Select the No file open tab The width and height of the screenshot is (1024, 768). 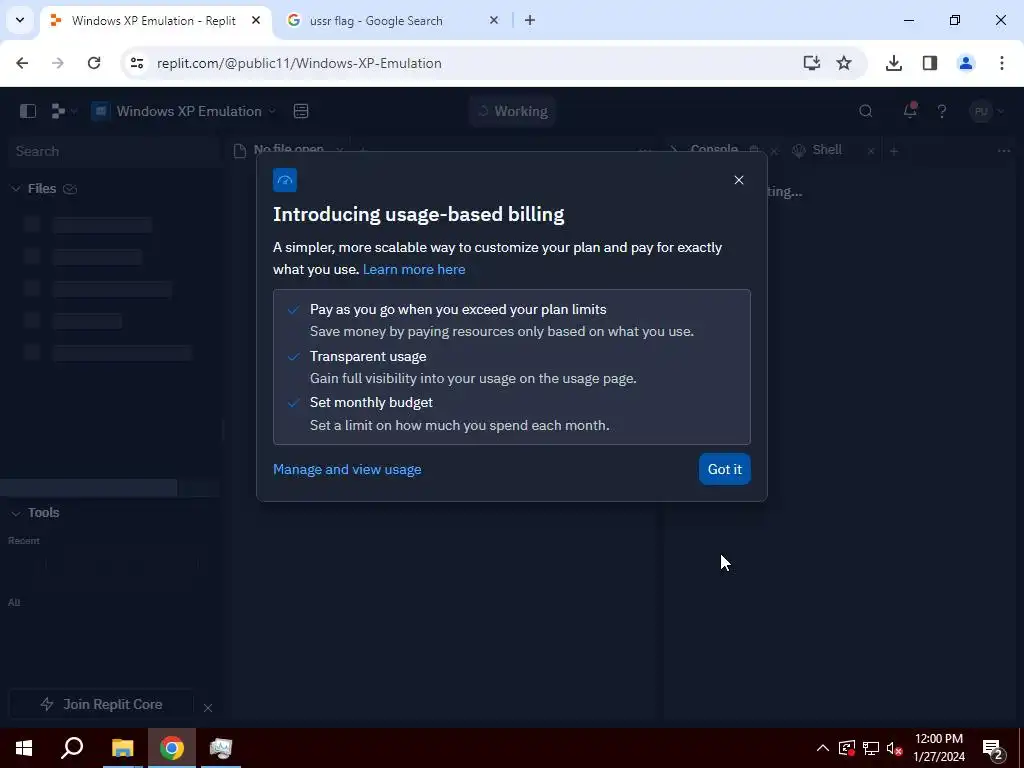tap(288, 150)
